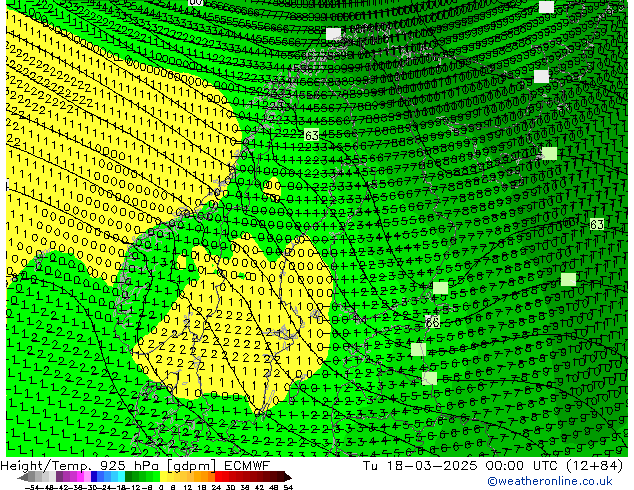Open the weatheronline.co.uk copyright link

tap(549, 481)
